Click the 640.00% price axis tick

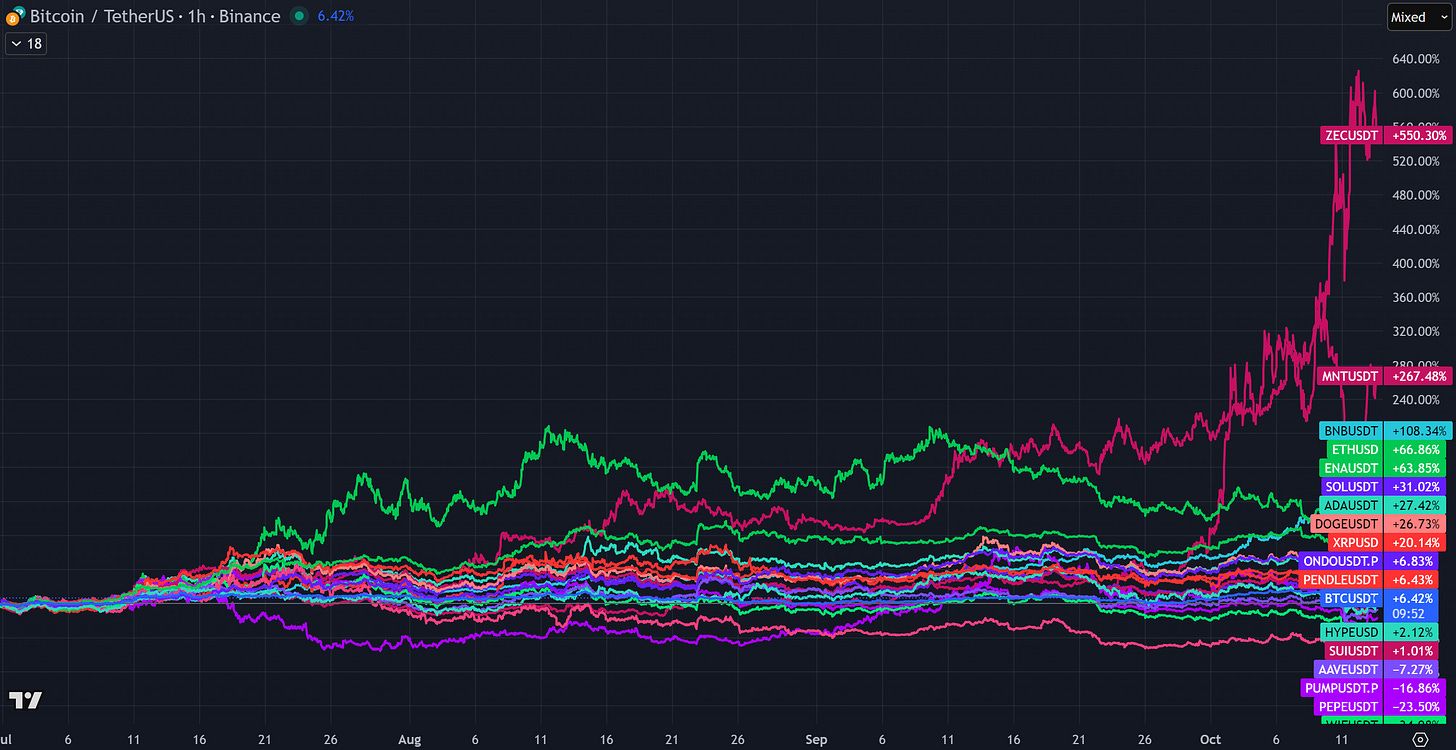tap(1414, 59)
